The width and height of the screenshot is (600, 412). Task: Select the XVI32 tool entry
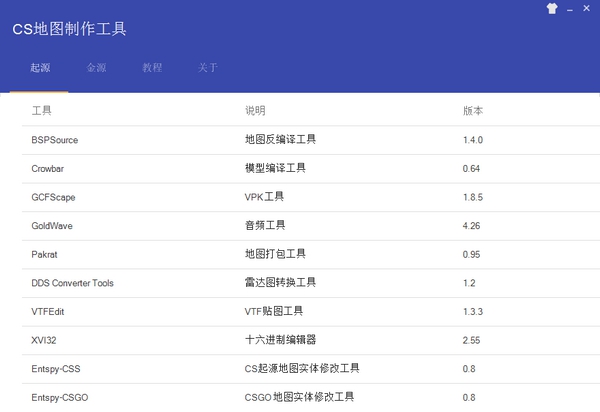44,340
